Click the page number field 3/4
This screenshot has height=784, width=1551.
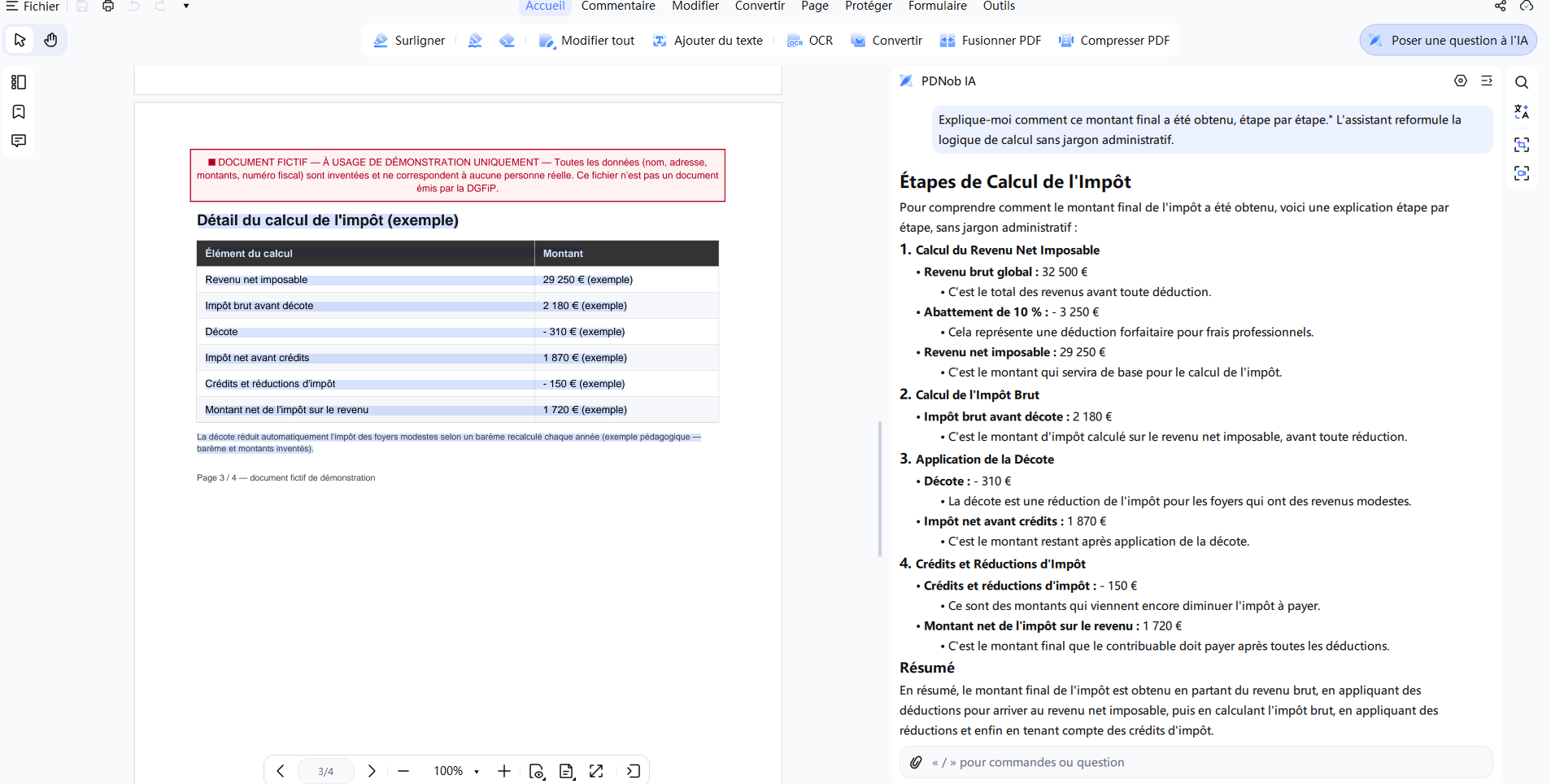tap(326, 771)
